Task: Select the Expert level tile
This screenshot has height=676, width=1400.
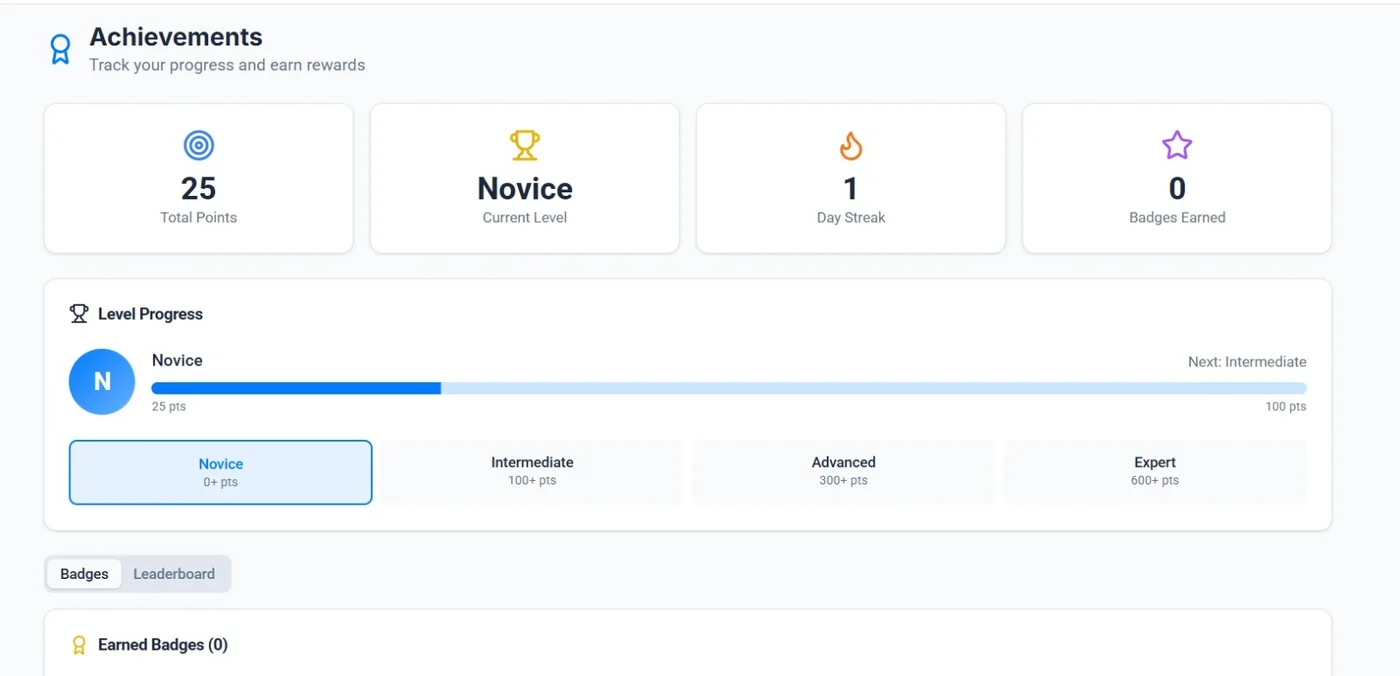Action: pos(1155,472)
